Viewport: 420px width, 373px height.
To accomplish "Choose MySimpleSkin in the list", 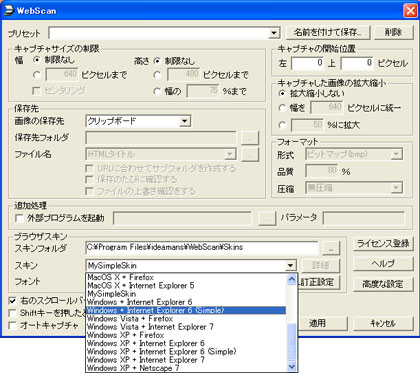I will click(x=186, y=294).
